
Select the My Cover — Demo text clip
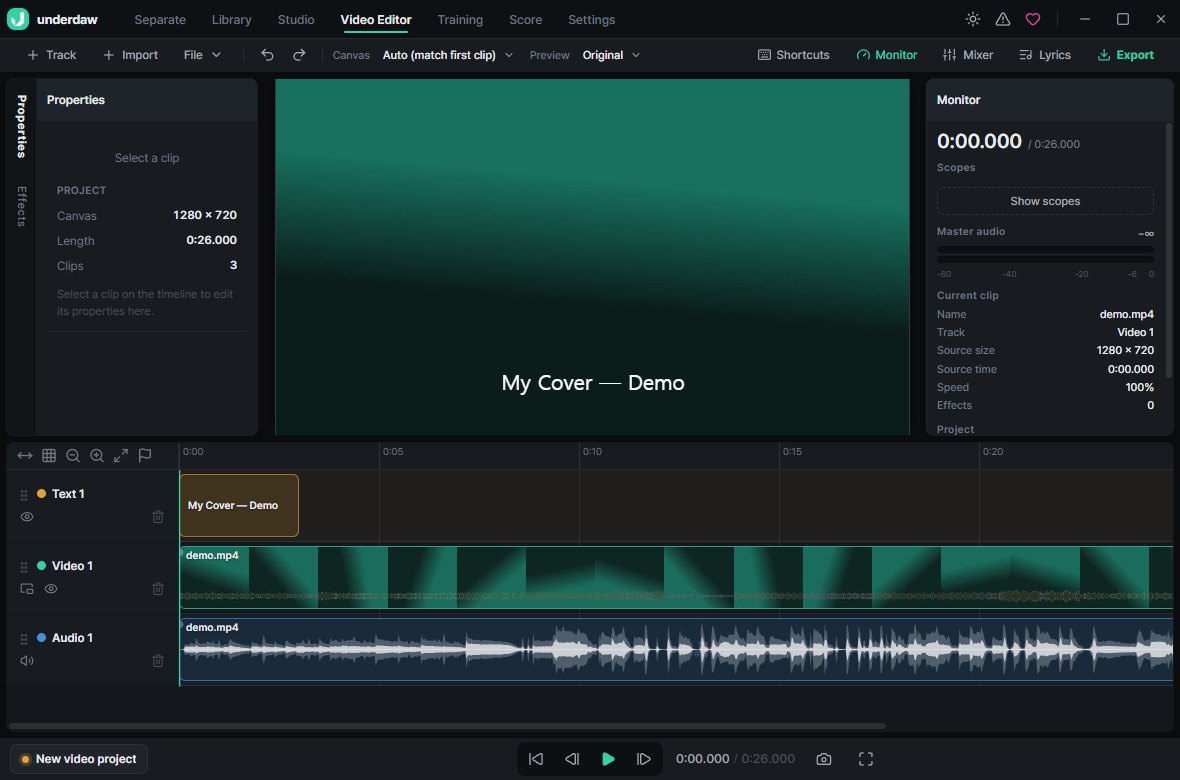tap(239, 505)
